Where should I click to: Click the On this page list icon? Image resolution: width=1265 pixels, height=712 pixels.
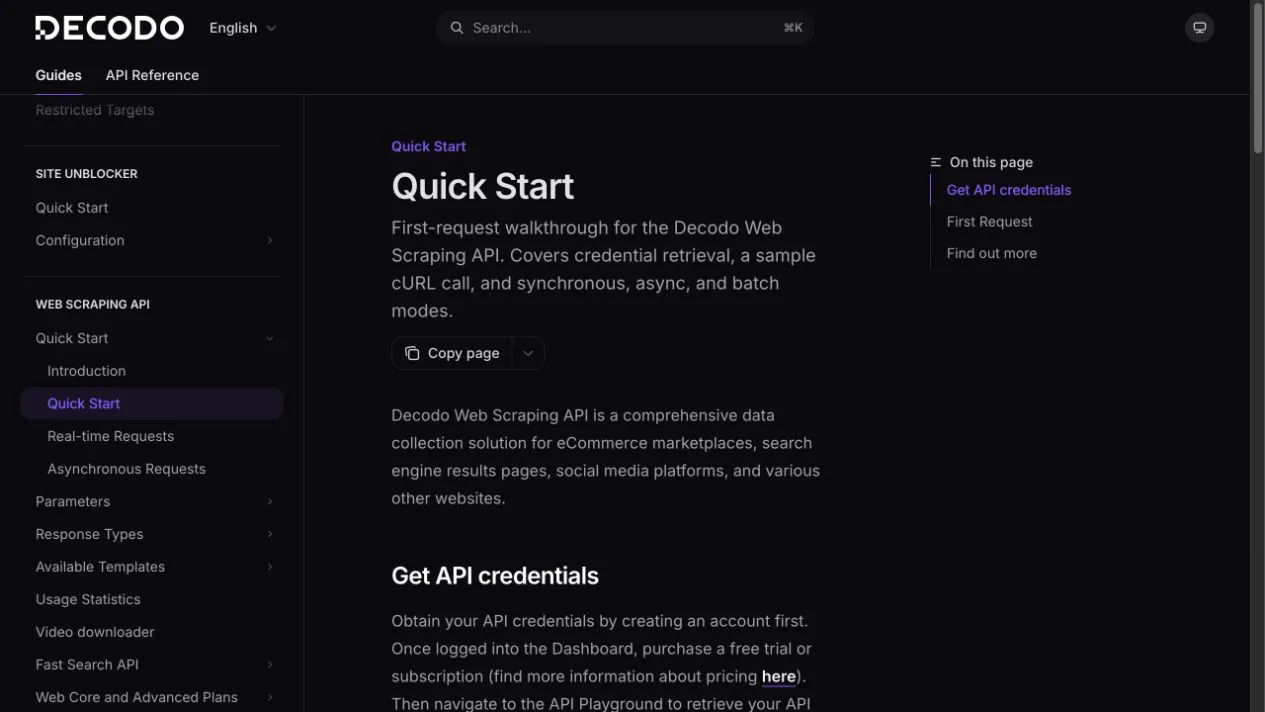(x=936, y=162)
